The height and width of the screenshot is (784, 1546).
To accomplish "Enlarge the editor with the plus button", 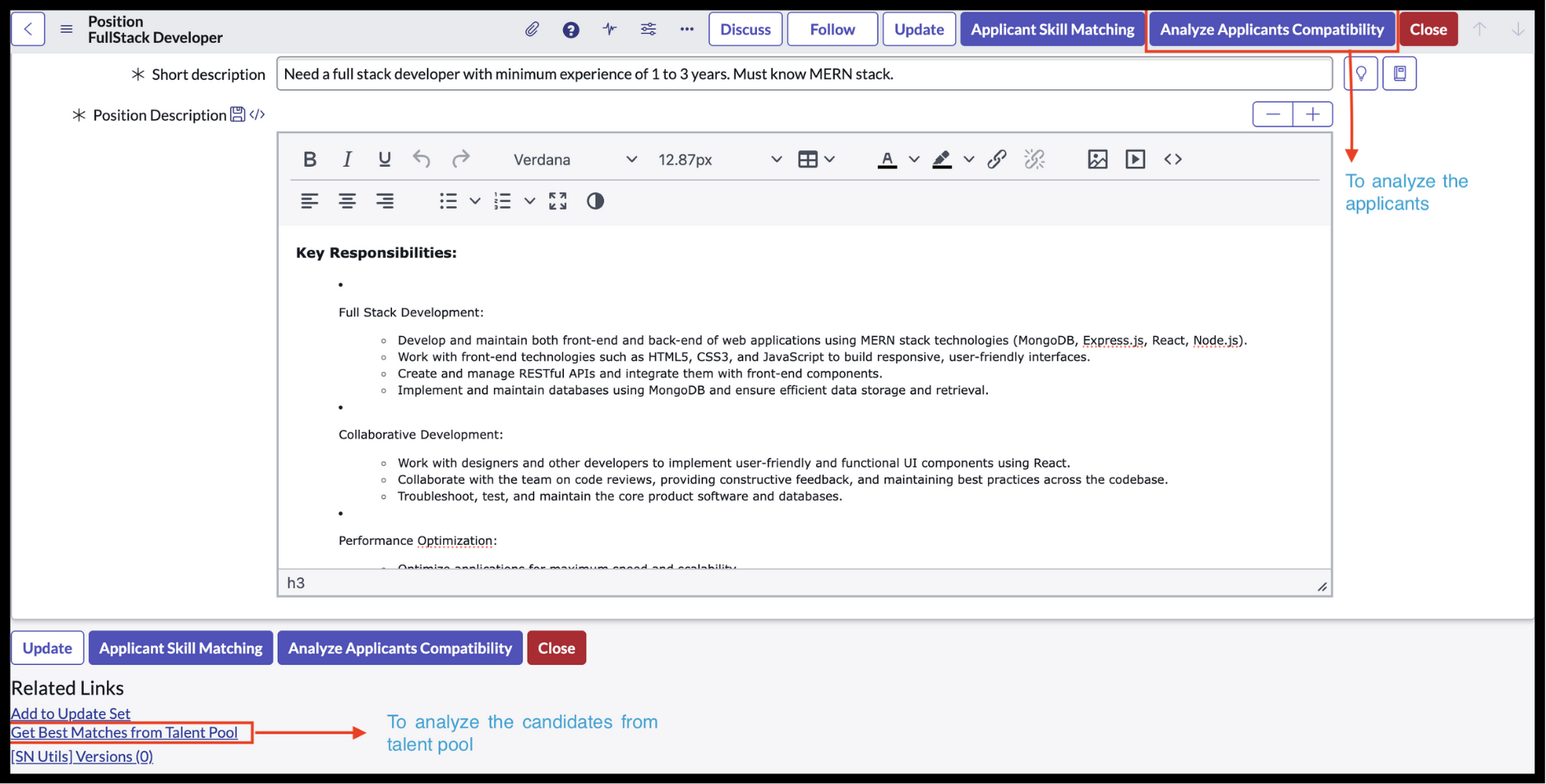I will pos(1313,114).
